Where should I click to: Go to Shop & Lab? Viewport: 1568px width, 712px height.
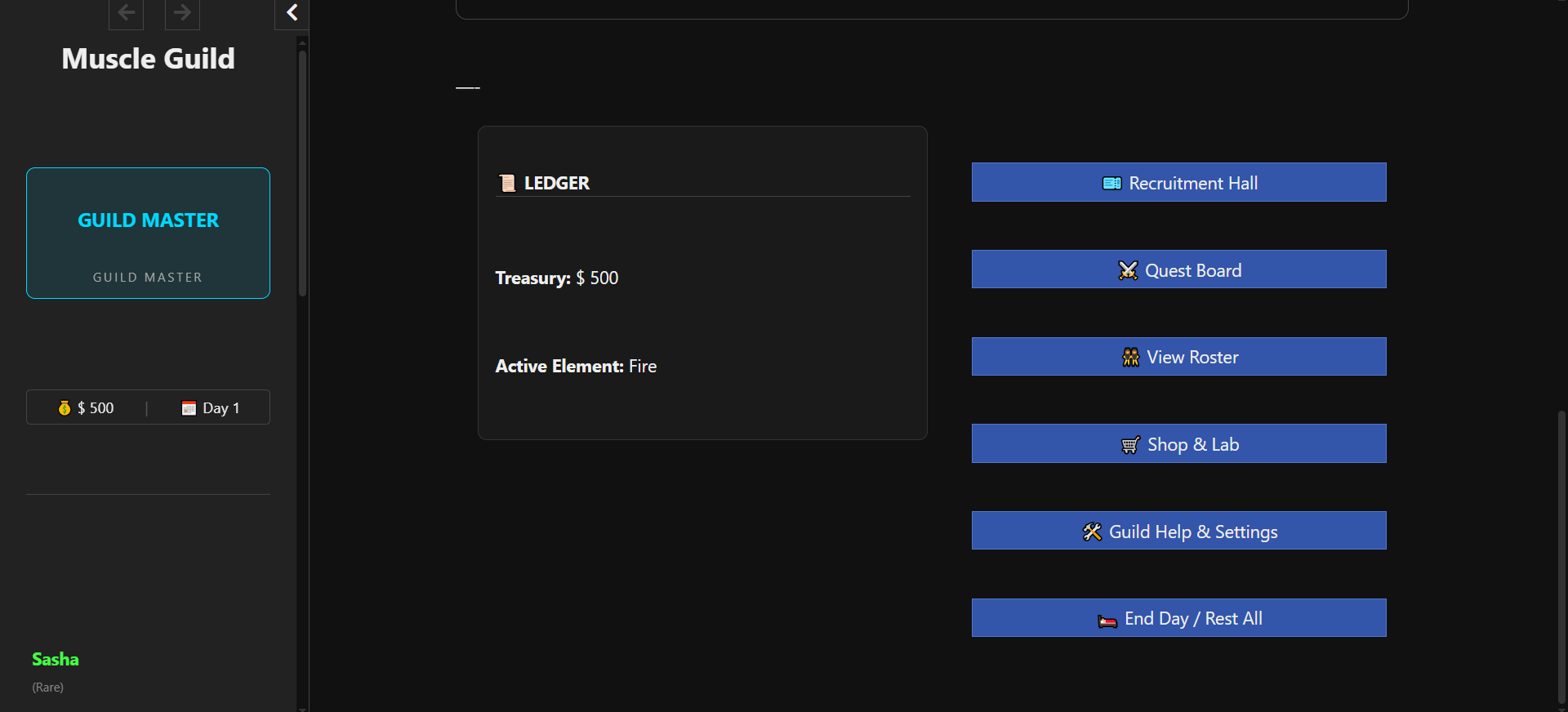coord(1192,445)
